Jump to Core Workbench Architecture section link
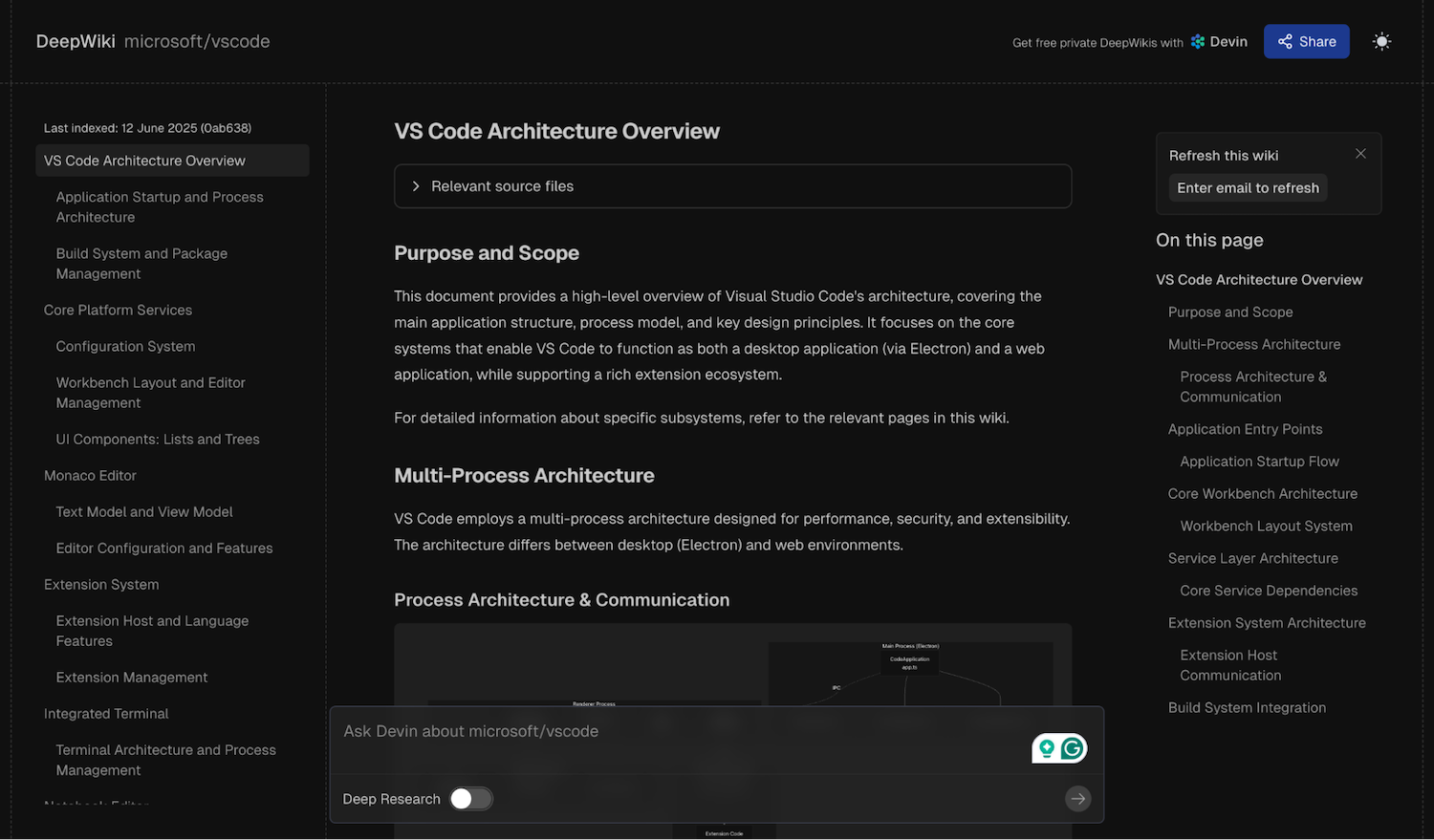This screenshot has width=1434, height=840. coord(1263,494)
